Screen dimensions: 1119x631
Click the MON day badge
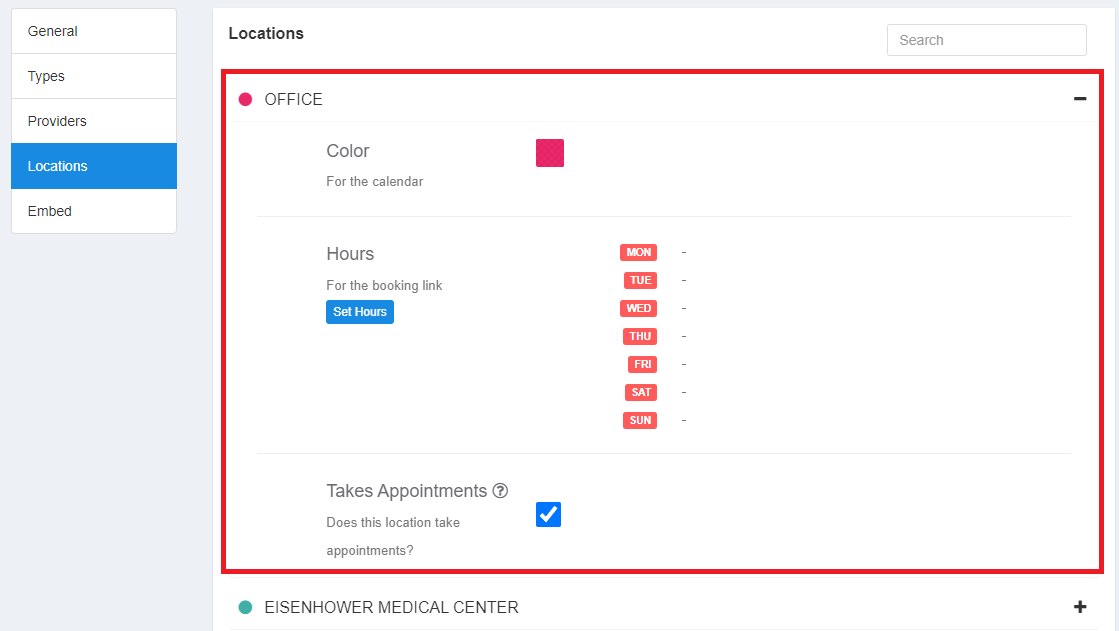point(638,253)
